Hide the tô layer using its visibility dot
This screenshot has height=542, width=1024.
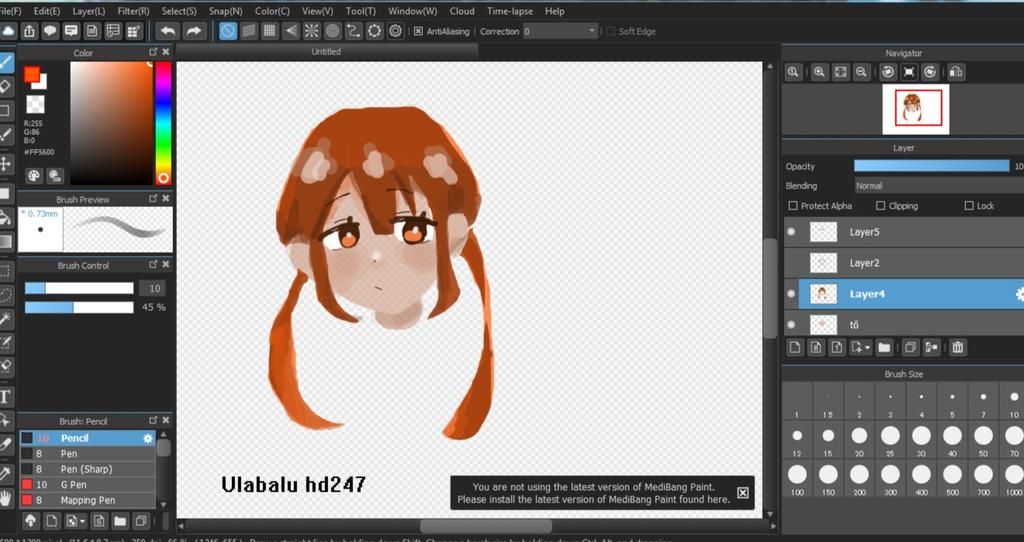tap(792, 325)
